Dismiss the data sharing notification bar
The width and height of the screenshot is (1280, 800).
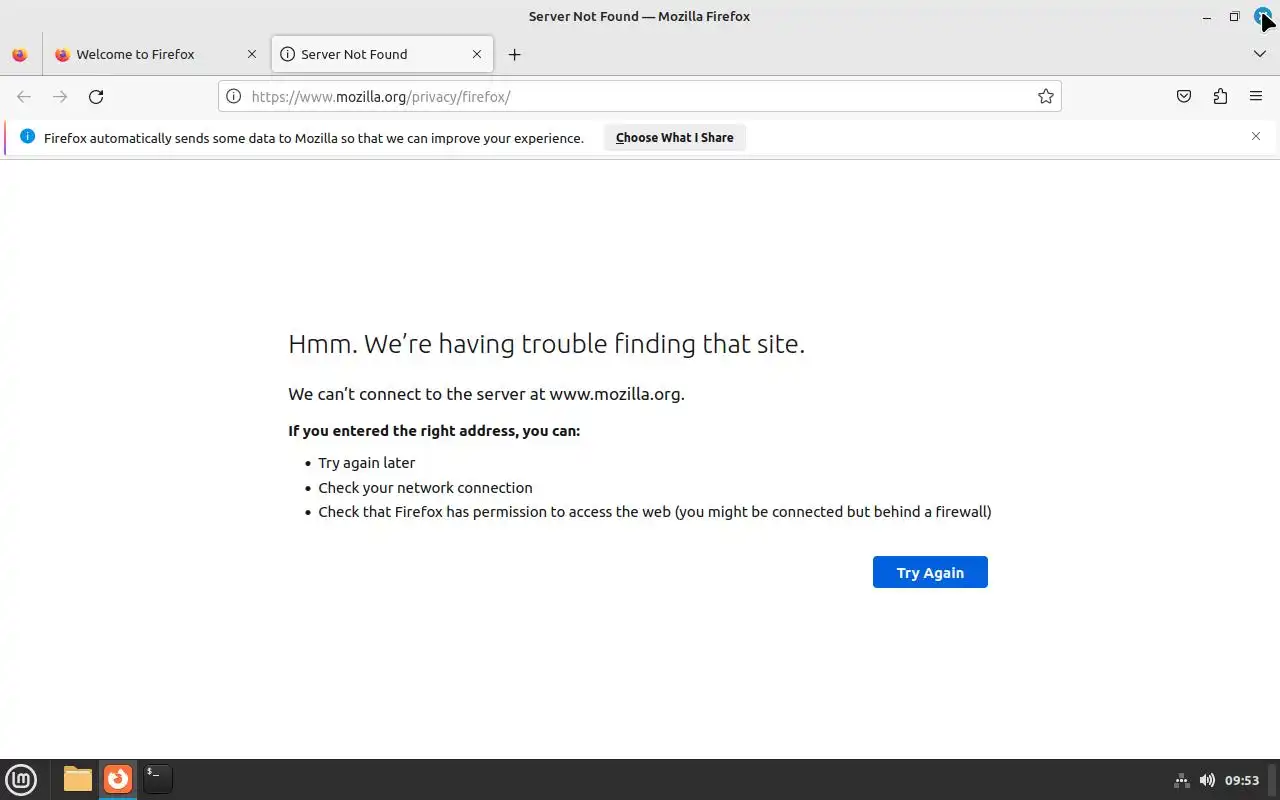pyautogui.click(x=1256, y=136)
